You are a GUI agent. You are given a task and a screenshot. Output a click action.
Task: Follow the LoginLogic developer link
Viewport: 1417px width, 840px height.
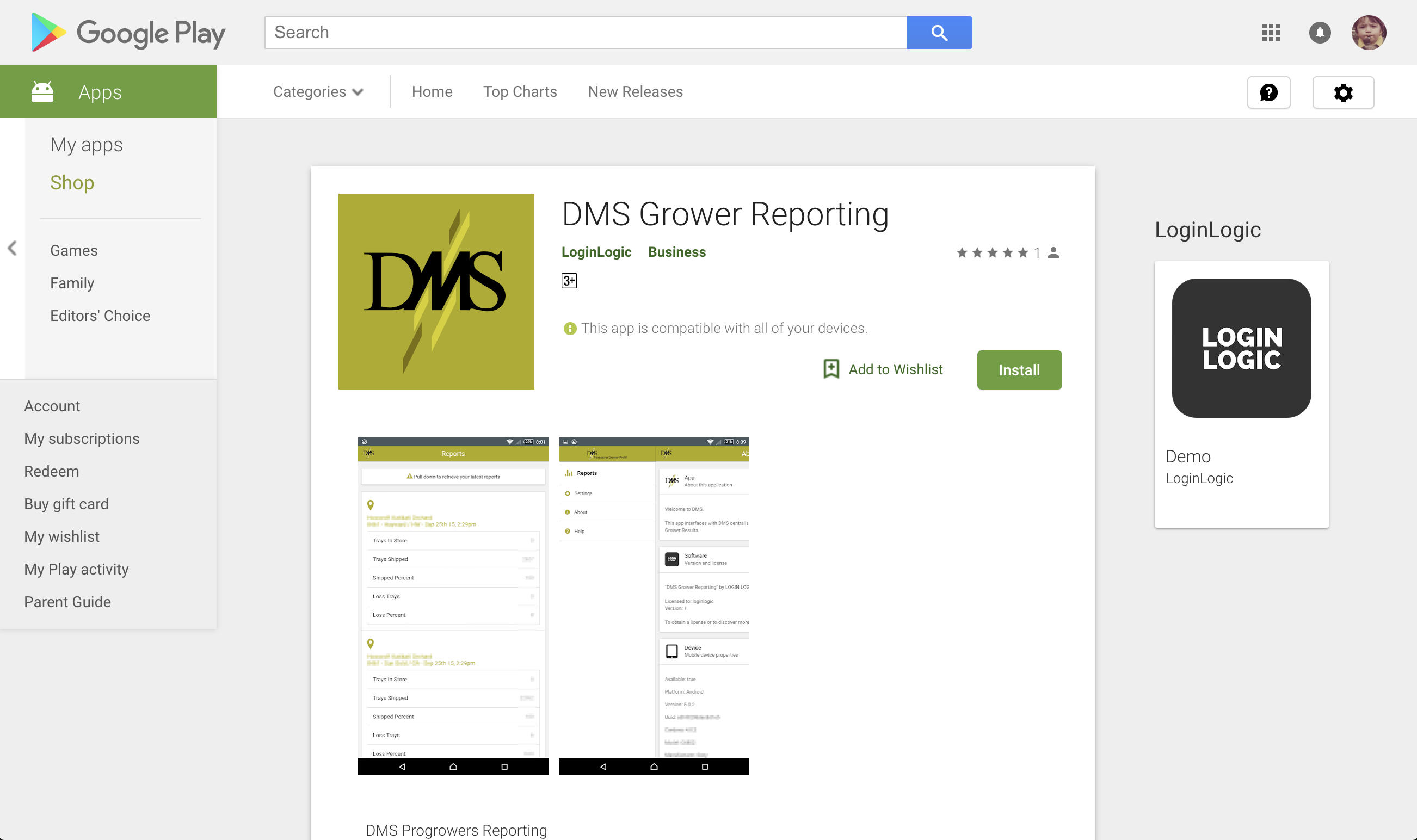595,252
